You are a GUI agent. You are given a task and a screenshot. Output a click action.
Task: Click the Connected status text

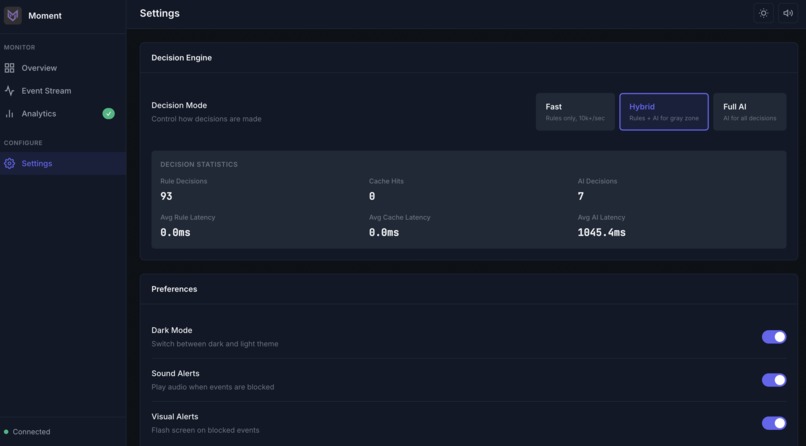click(31, 432)
